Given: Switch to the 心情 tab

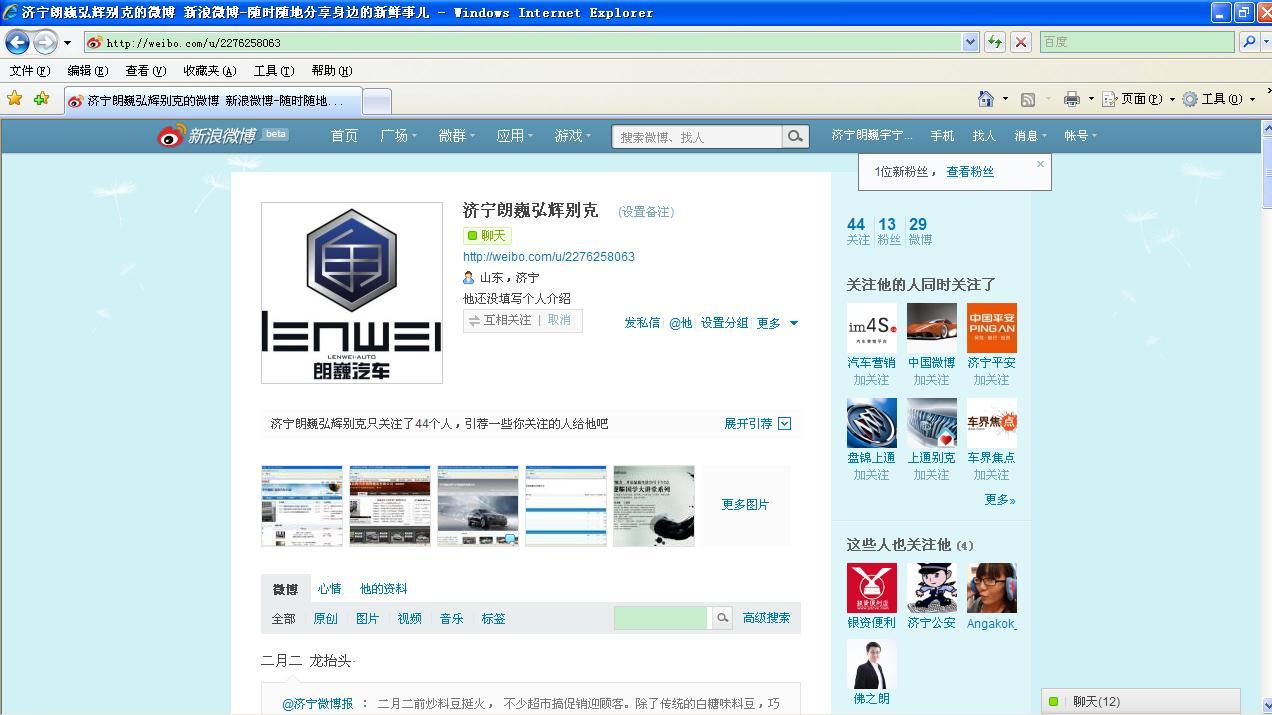Looking at the screenshot, I should [x=329, y=589].
